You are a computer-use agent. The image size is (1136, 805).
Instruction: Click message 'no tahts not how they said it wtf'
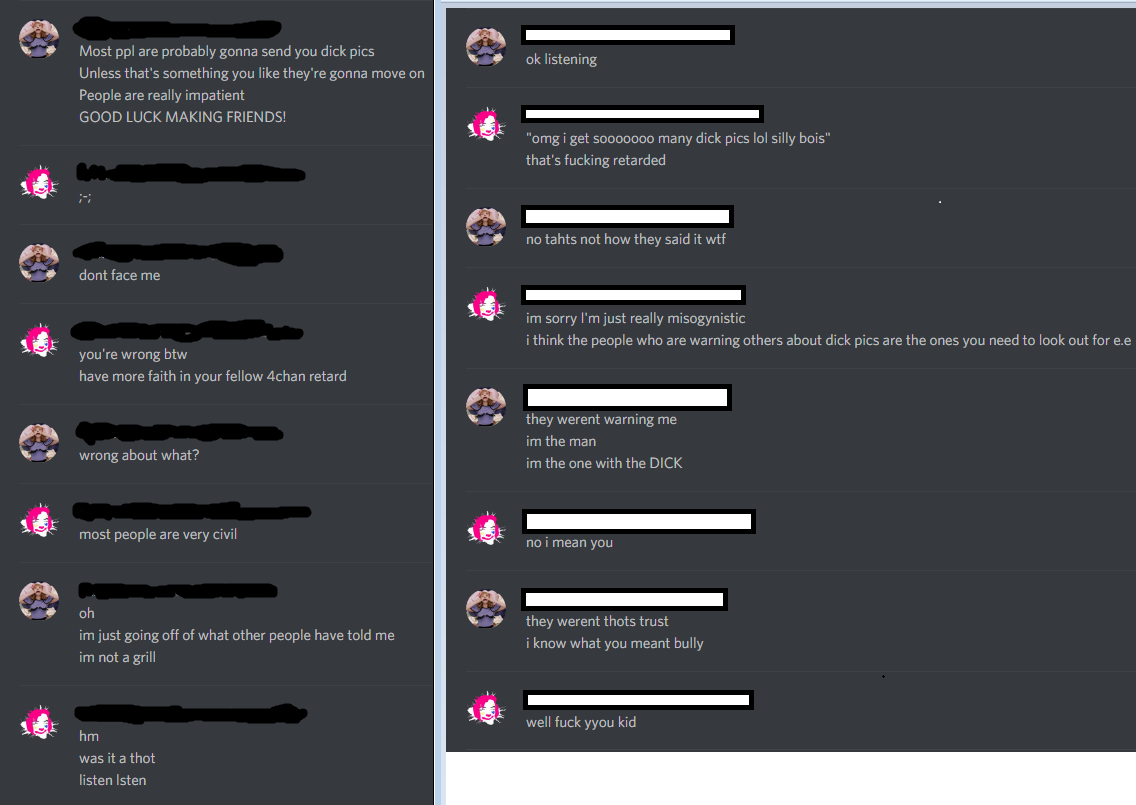pyautogui.click(x=626, y=239)
